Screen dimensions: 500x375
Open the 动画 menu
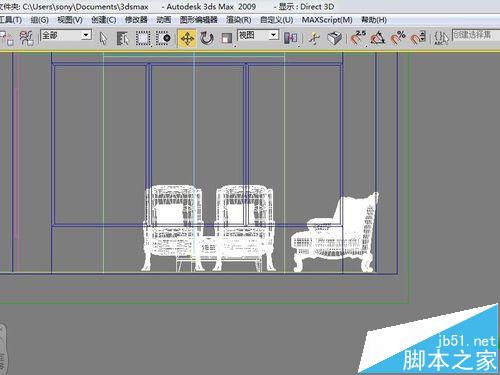click(164, 20)
